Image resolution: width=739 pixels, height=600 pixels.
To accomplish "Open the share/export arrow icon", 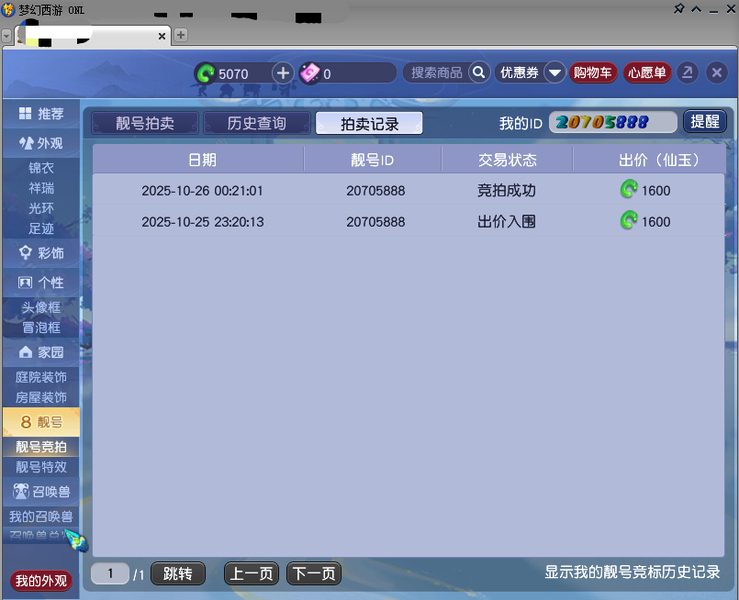I will coord(687,73).
